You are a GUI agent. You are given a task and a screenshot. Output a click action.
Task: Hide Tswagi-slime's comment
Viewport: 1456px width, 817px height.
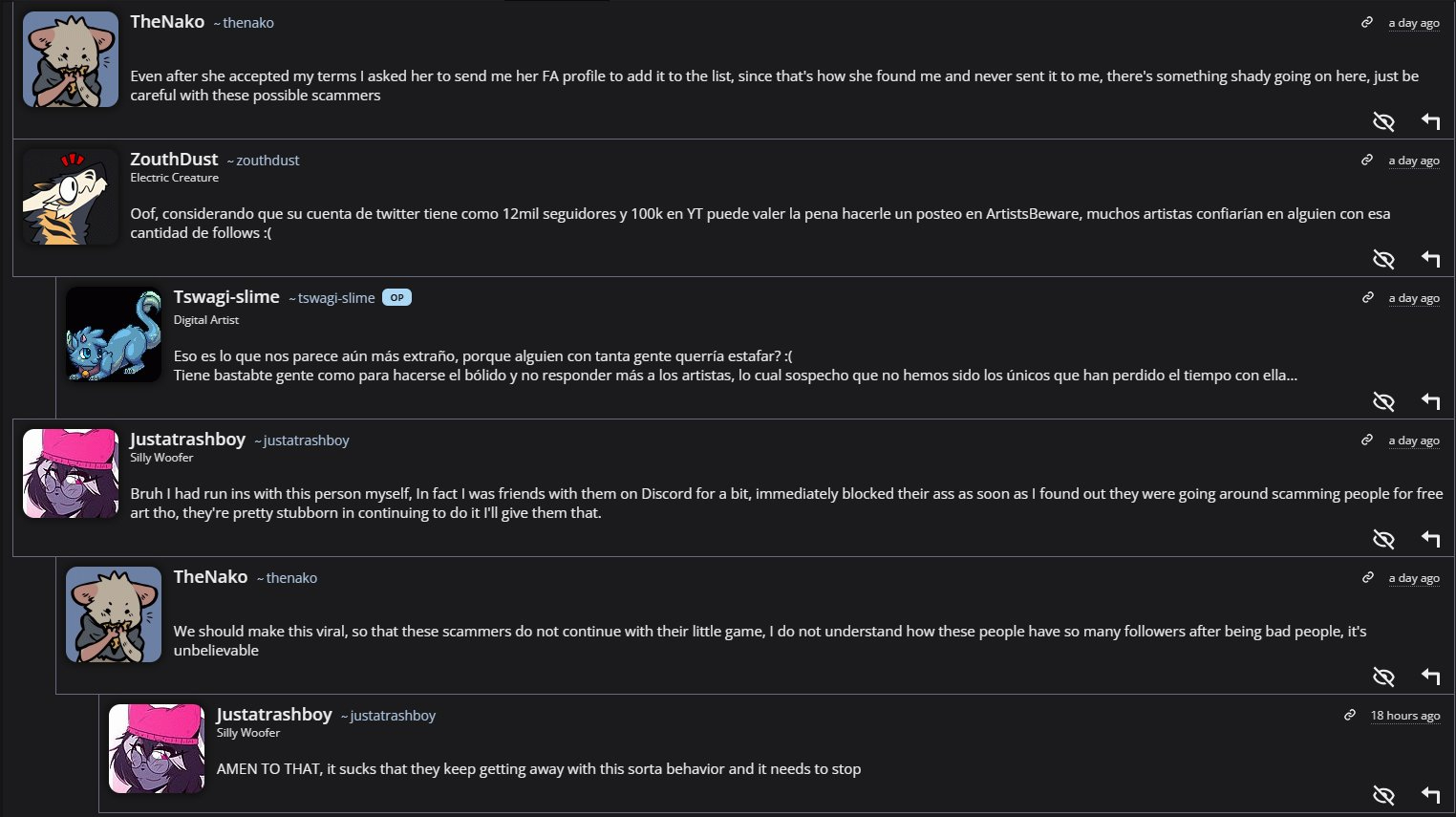pyautogui.click(x=1383, y=401)
